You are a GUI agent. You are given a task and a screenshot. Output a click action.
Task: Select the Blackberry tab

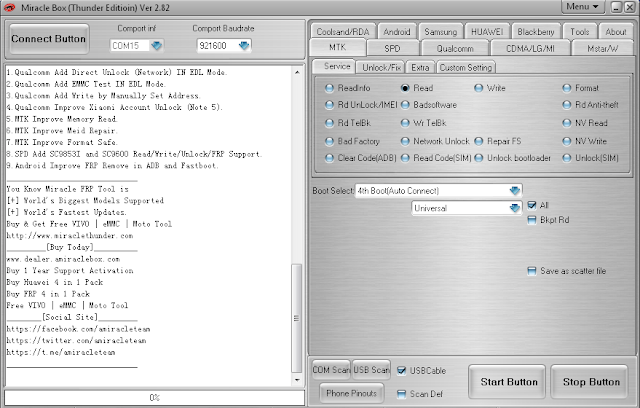(536, 31)
